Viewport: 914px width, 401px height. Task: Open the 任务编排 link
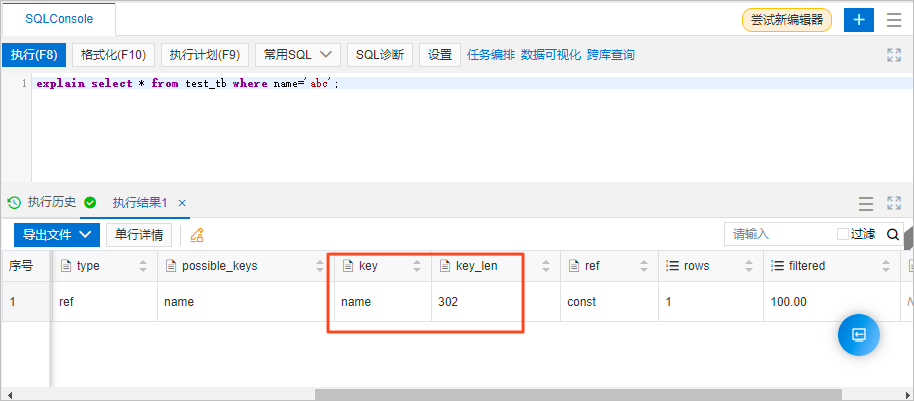click(491, 55)
